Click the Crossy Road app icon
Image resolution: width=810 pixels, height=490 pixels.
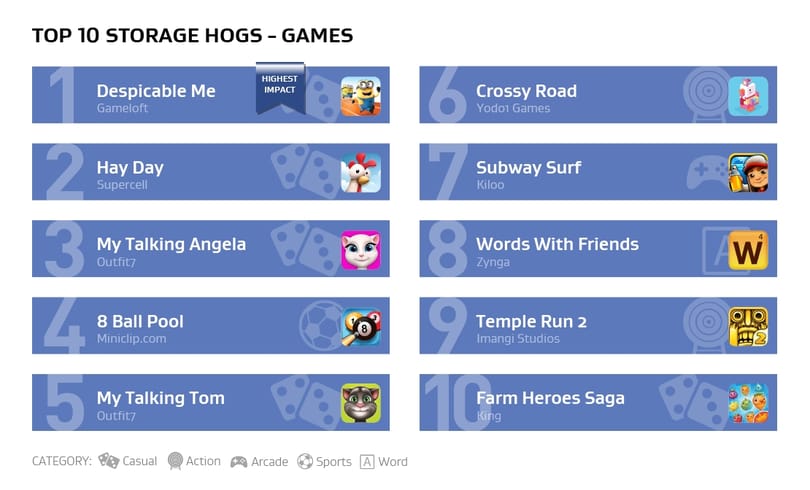pos(748,96)
